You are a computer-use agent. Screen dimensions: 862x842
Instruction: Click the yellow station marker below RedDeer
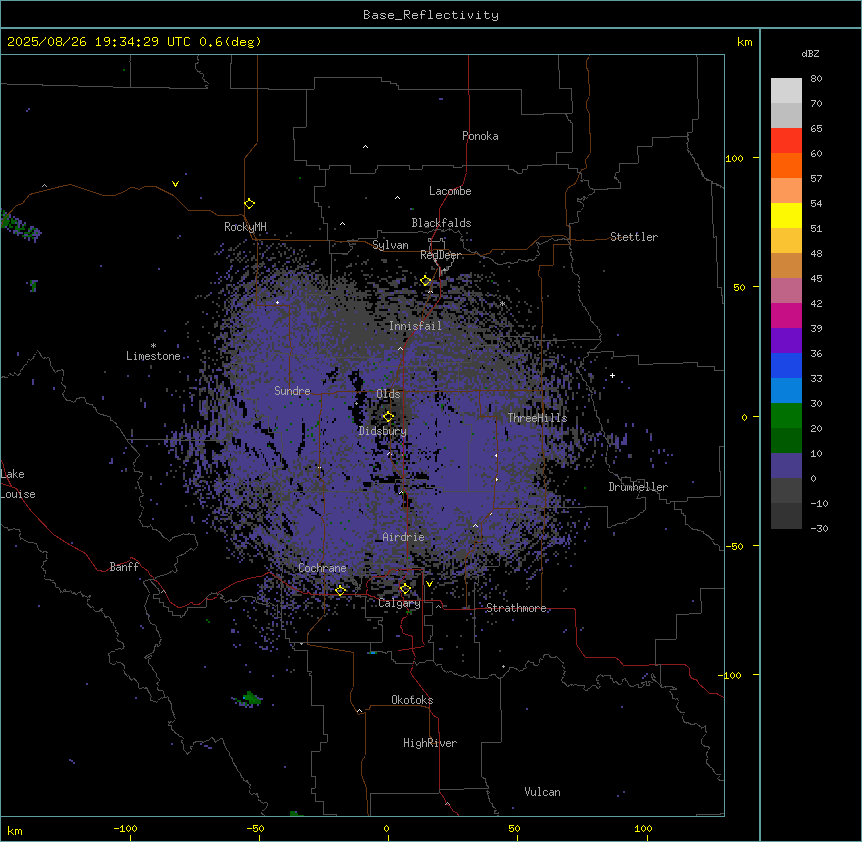425,281
